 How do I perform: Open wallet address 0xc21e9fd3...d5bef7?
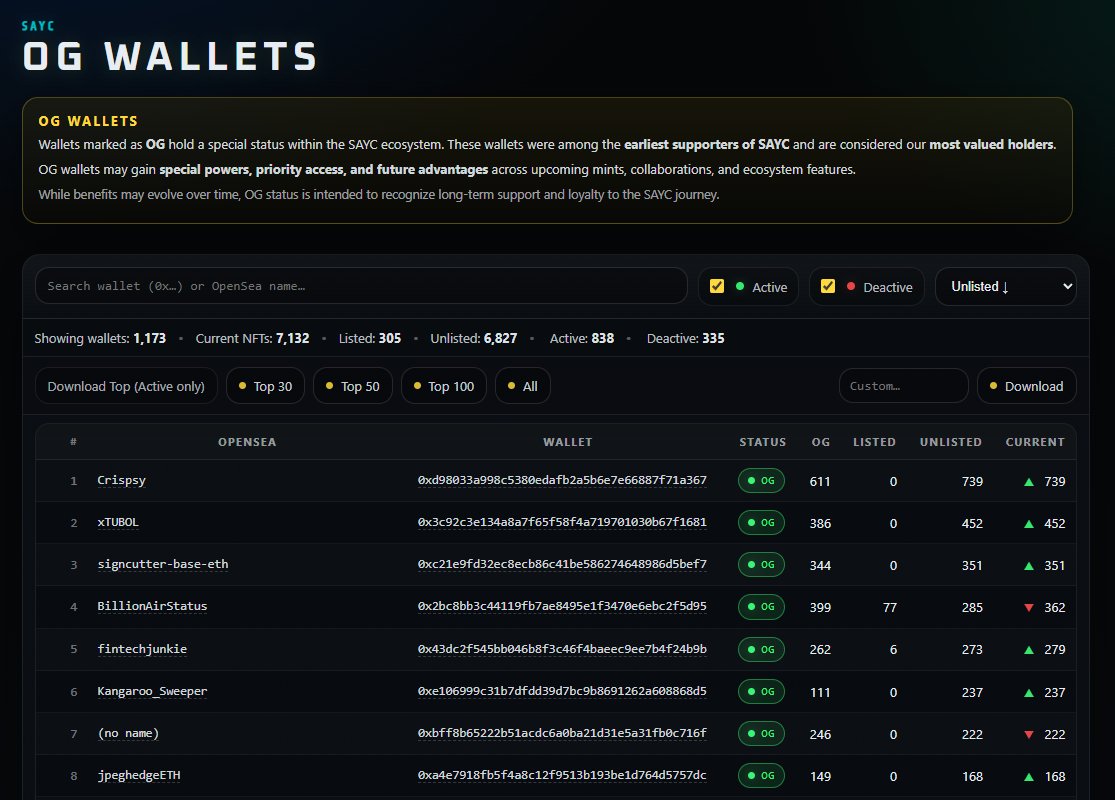[x=562, y=564]
